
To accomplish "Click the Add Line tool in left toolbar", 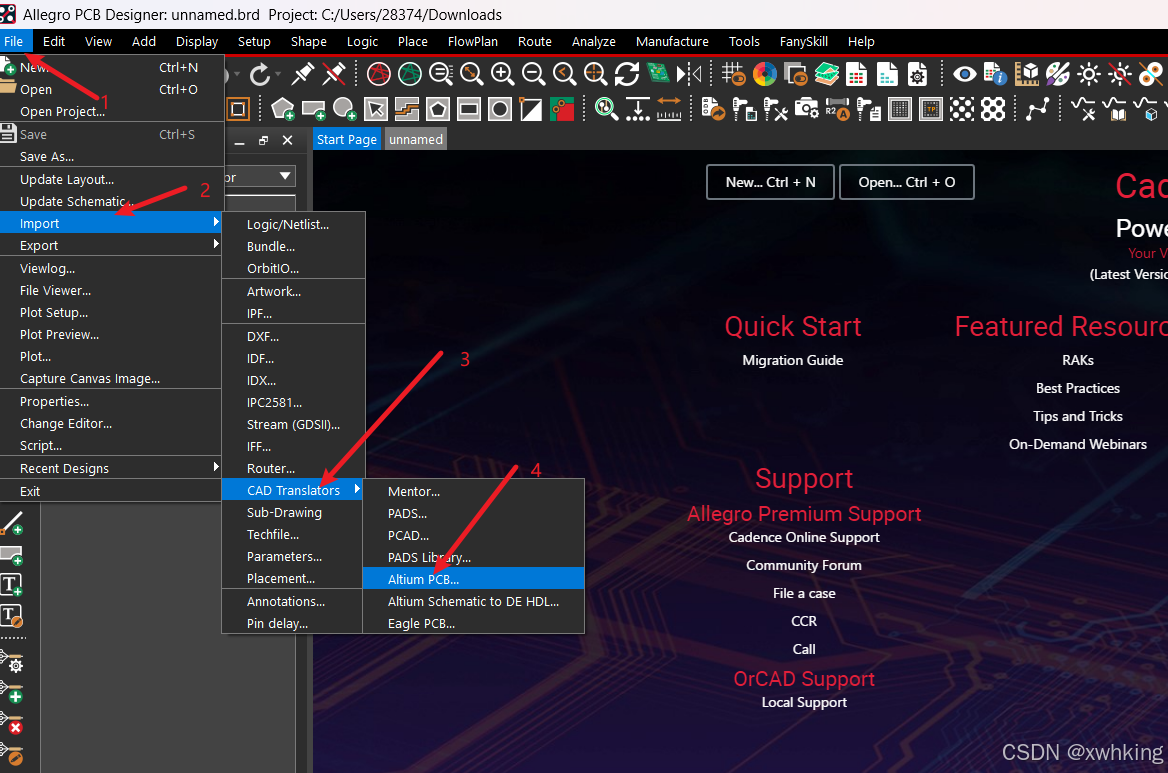I will 12,524.
